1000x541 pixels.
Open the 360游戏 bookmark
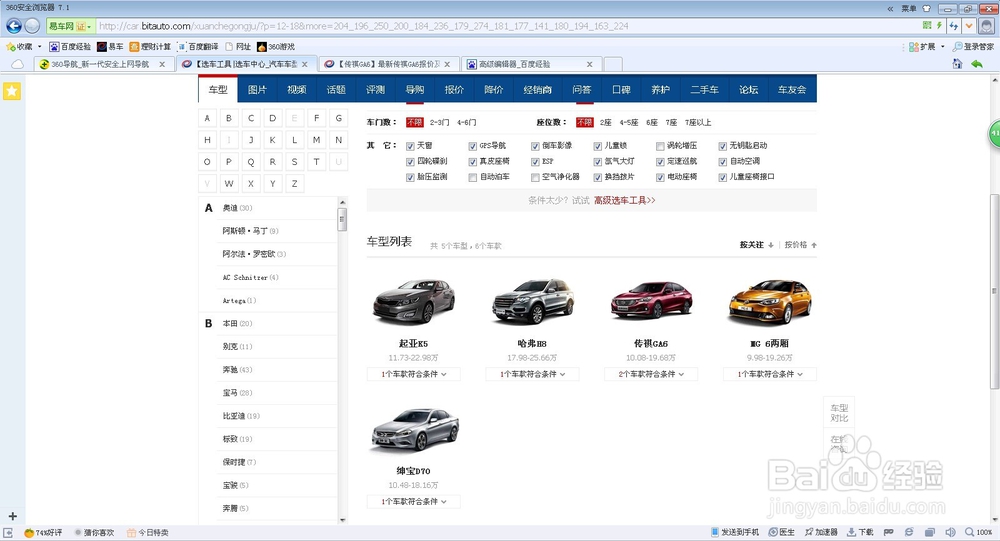(x=276, y=47)
